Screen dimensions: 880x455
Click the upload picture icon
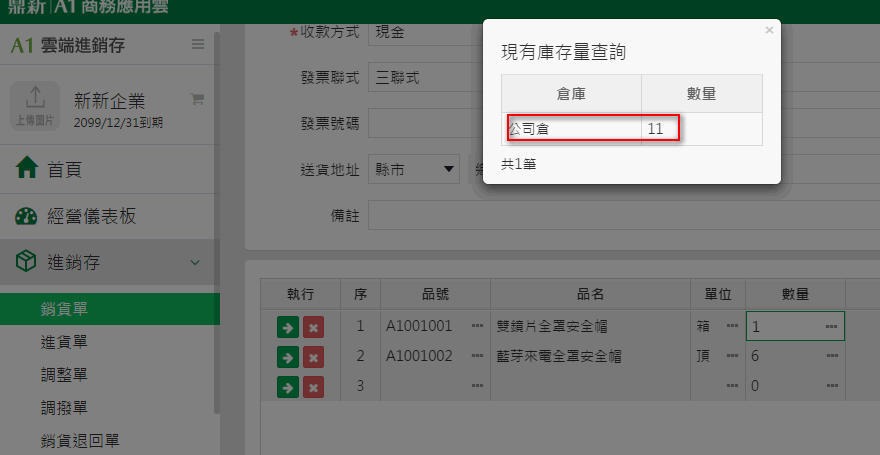[x=35, y=105]
